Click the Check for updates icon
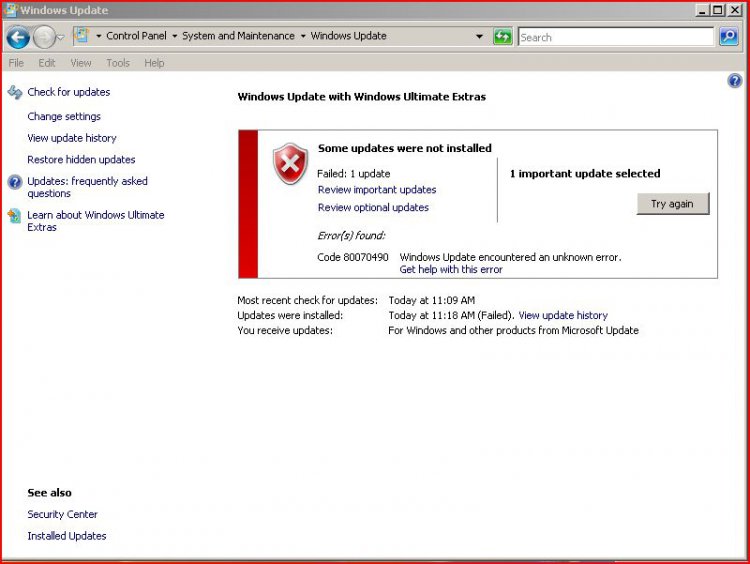 click(x=15, y=92)
